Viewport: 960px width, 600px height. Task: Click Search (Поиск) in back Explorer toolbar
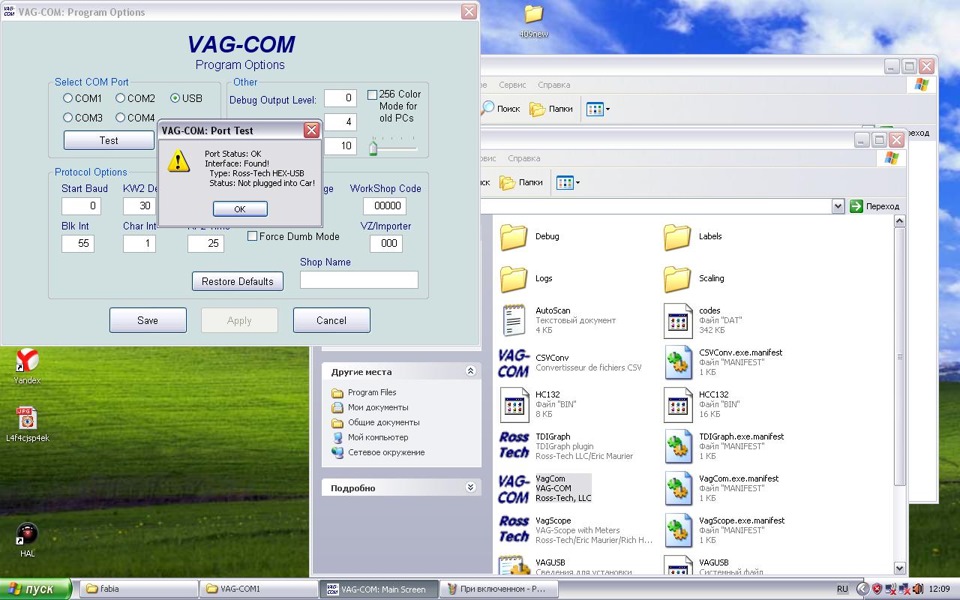(501, 109)
